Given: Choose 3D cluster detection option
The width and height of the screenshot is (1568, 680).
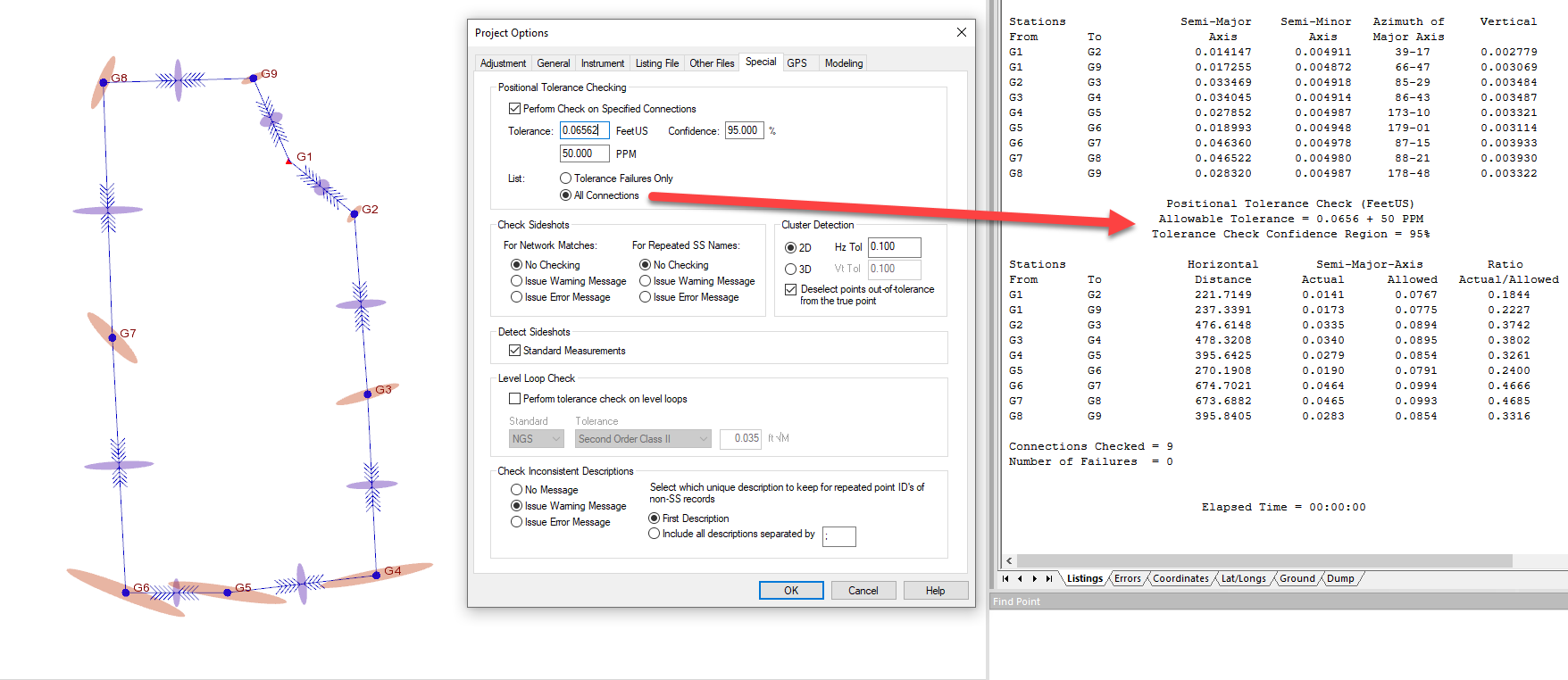Looking at the screenshot, I should click(x=790, y=270).
